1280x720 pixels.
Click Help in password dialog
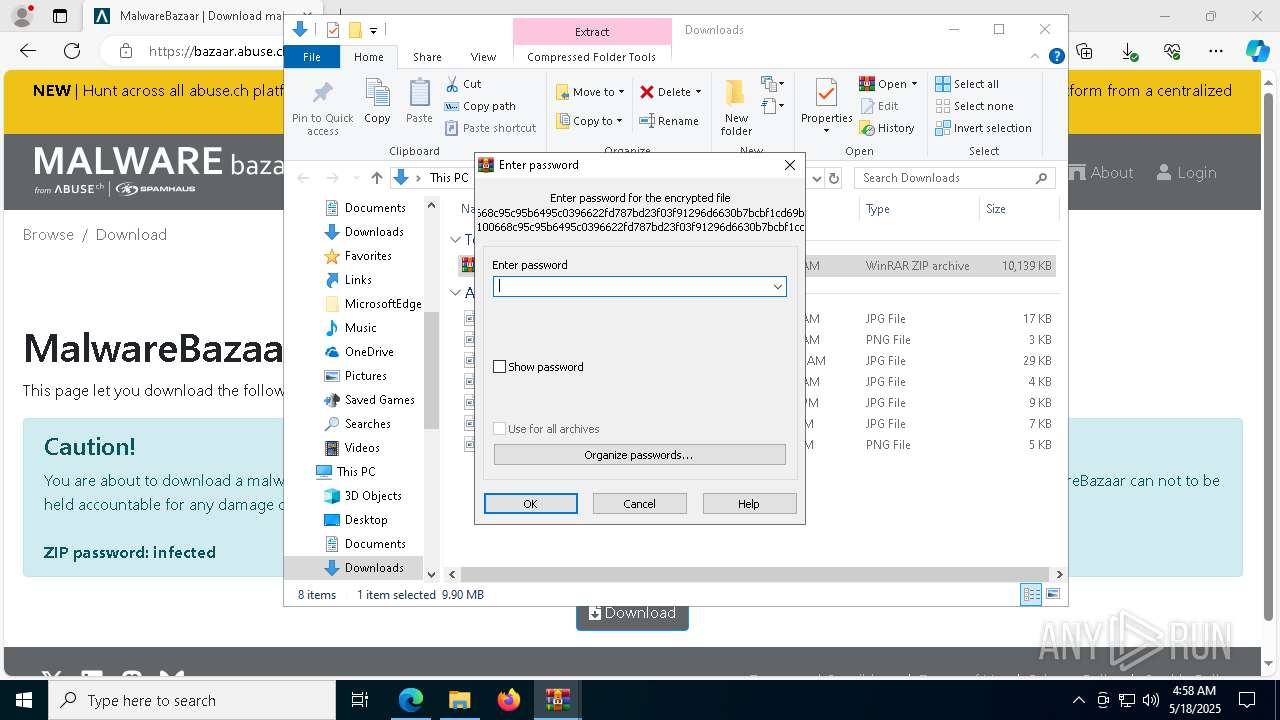(749, 504)
